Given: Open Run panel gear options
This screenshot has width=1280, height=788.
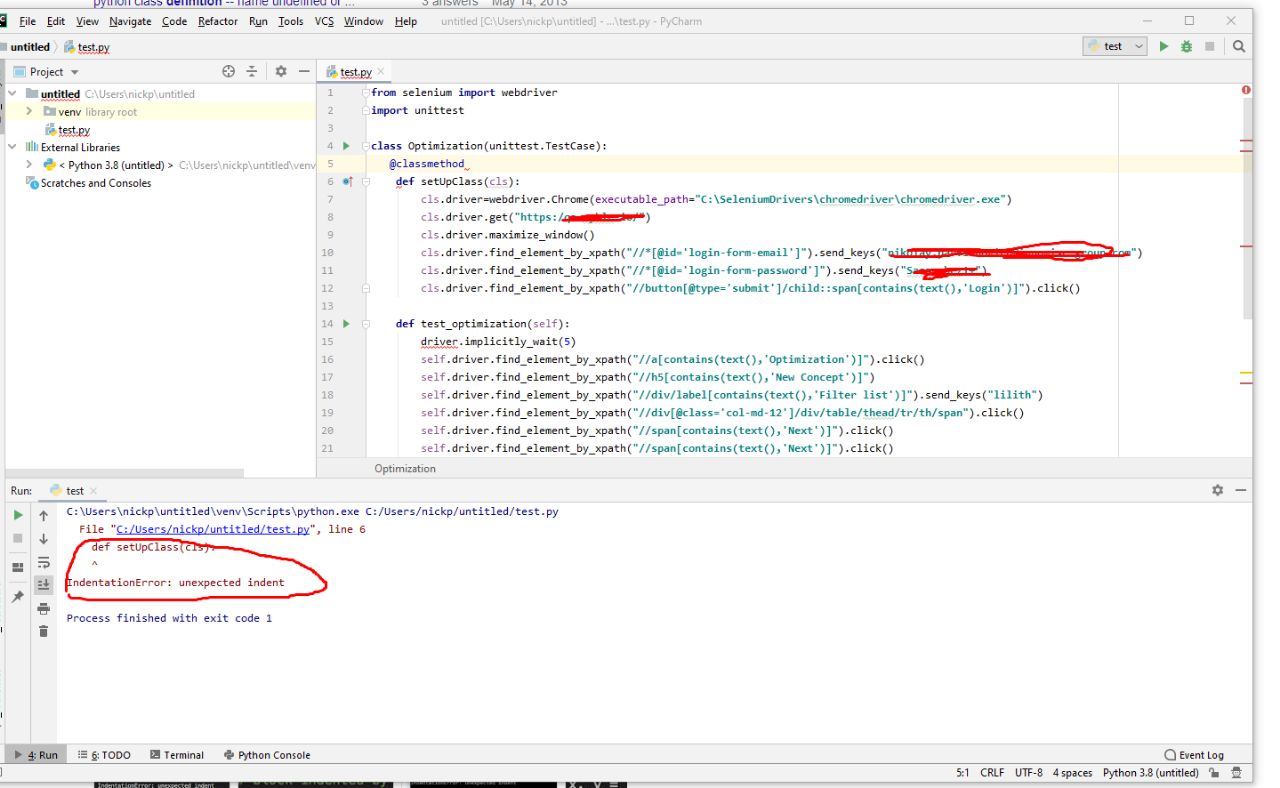Looking at the screenshot, I should [x=1217, y=490].
